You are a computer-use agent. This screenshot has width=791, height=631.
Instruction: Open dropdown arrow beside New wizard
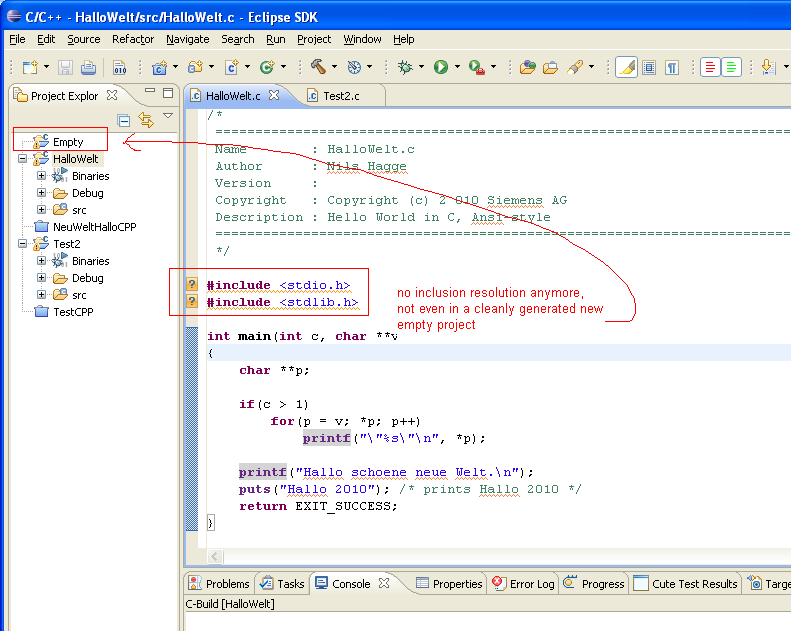pyautogui.click(x=46, y=67)
